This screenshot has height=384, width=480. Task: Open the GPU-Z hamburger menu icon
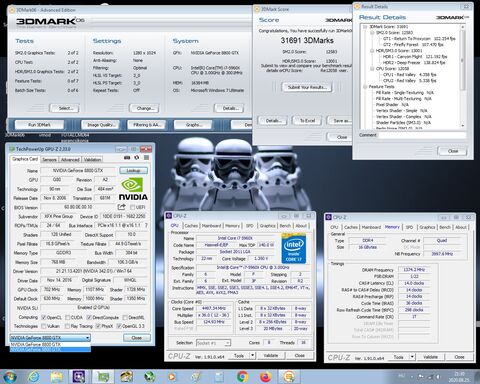point(146,158)
